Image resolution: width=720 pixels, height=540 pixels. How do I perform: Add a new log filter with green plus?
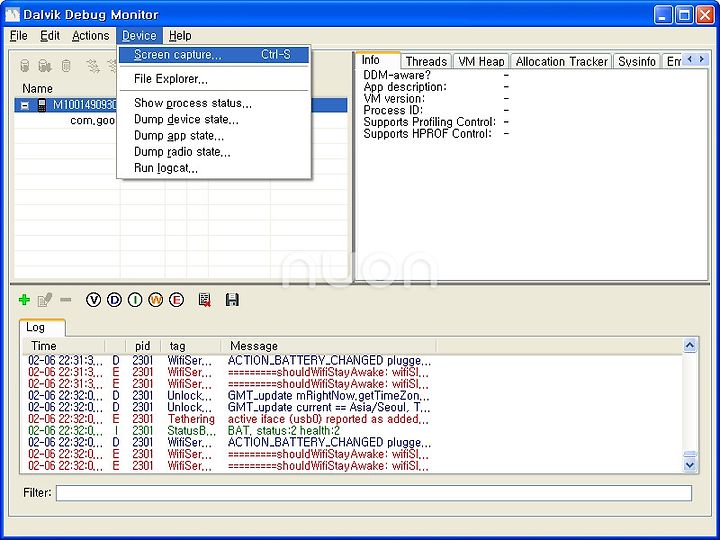point(24,300)
